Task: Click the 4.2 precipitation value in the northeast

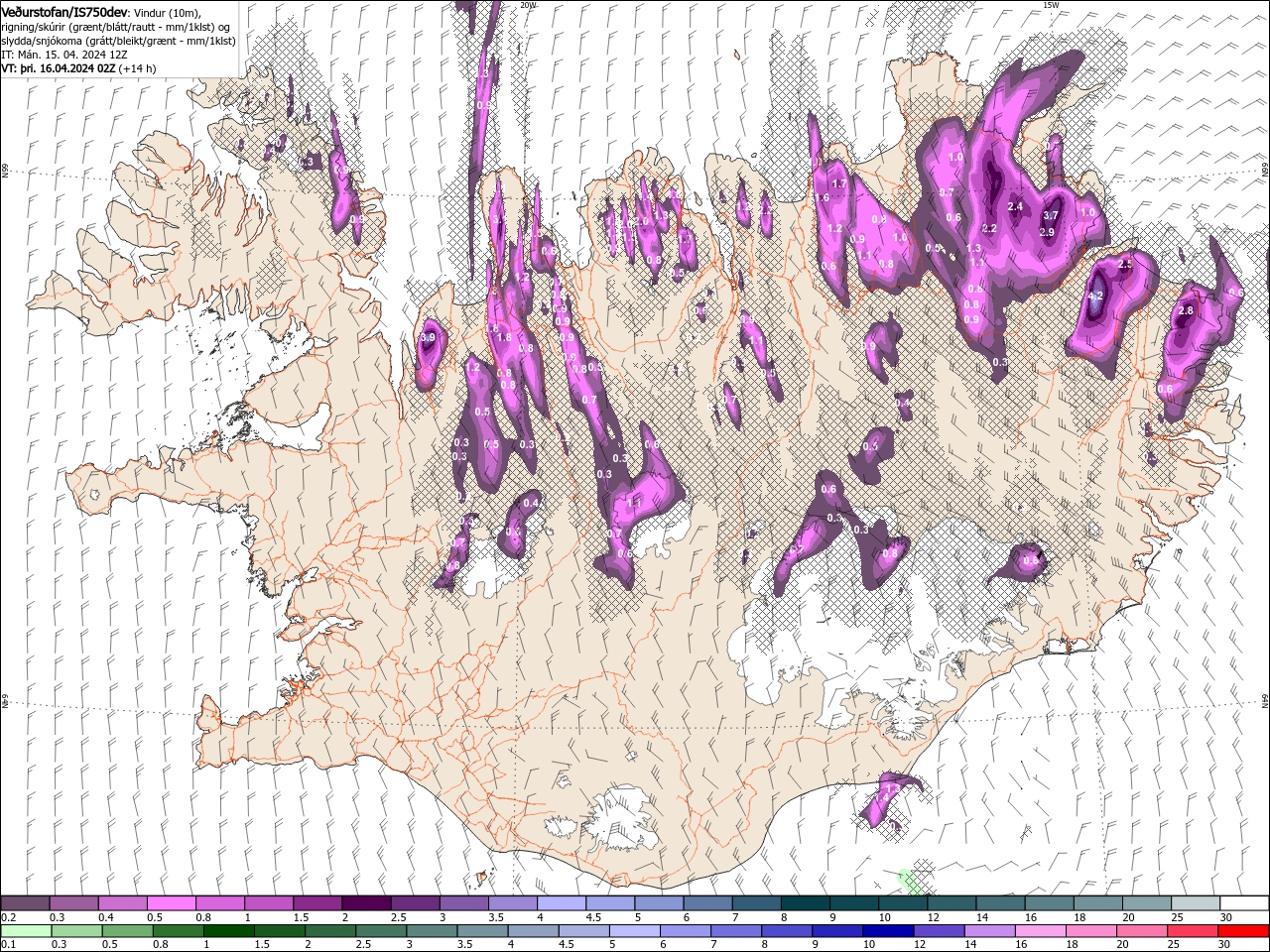Action: (1096, 296)
